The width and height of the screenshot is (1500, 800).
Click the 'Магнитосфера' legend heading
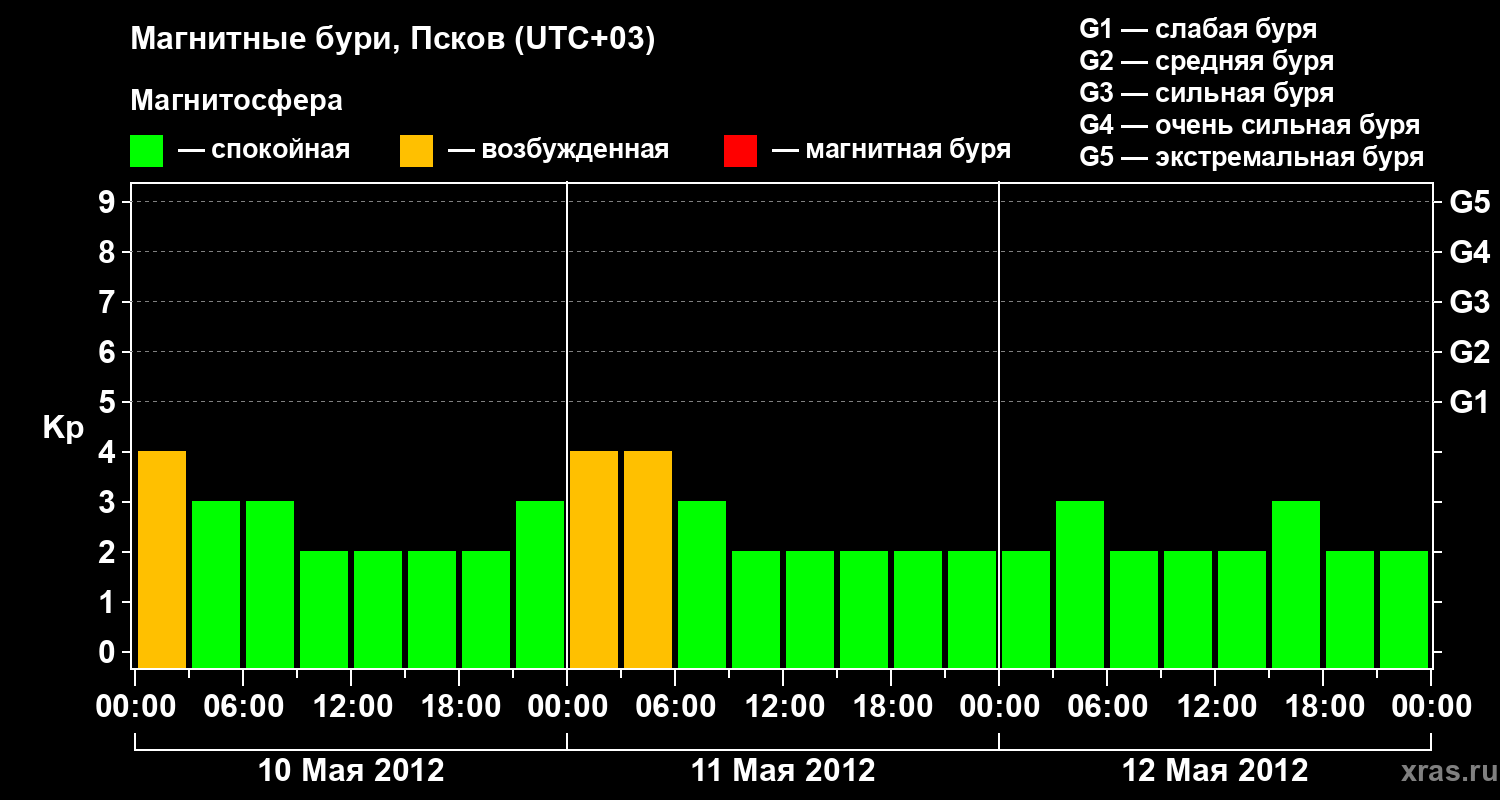(236, 101)
